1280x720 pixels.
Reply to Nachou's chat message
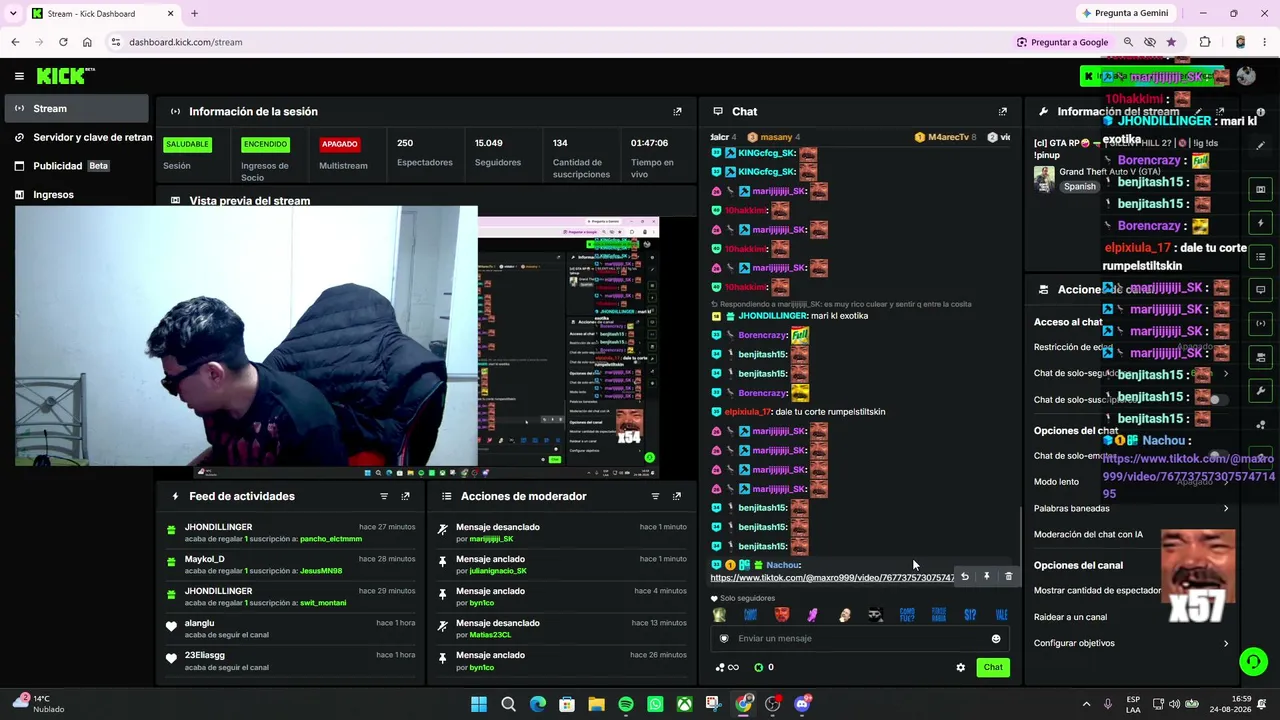(x=965, y=576)
